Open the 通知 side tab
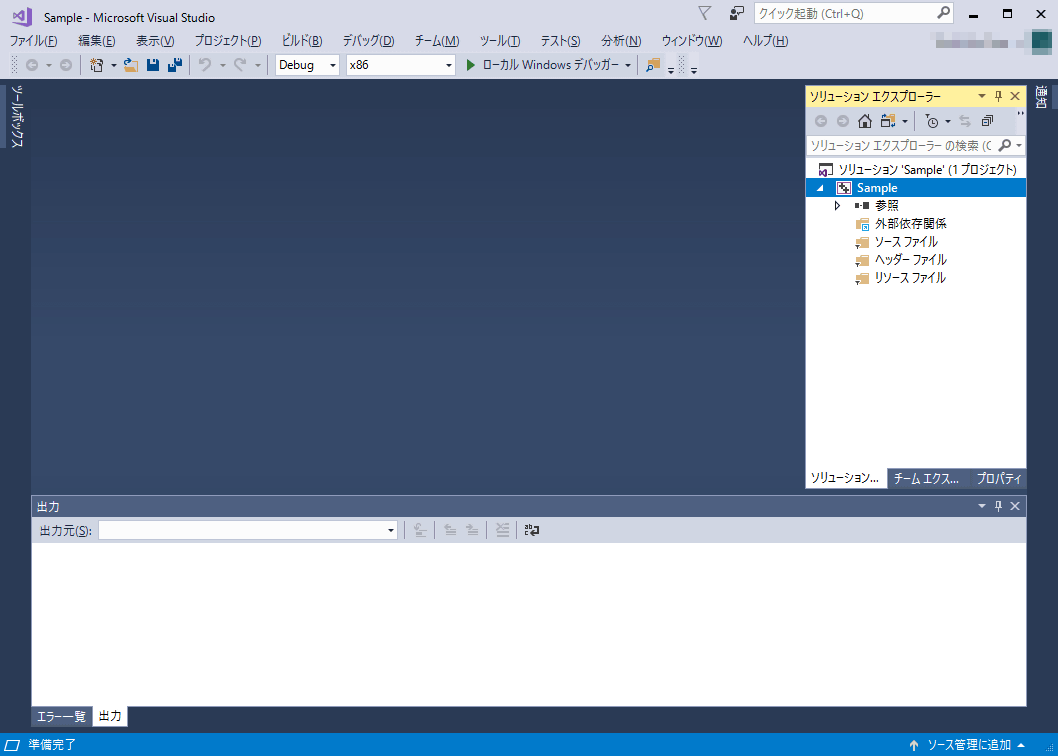The height and width of the screenshot is (756, 1058). 1042,97
